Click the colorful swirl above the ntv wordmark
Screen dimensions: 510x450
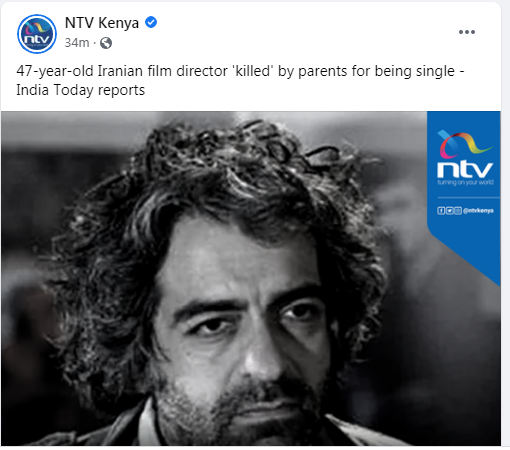point(465,144)
